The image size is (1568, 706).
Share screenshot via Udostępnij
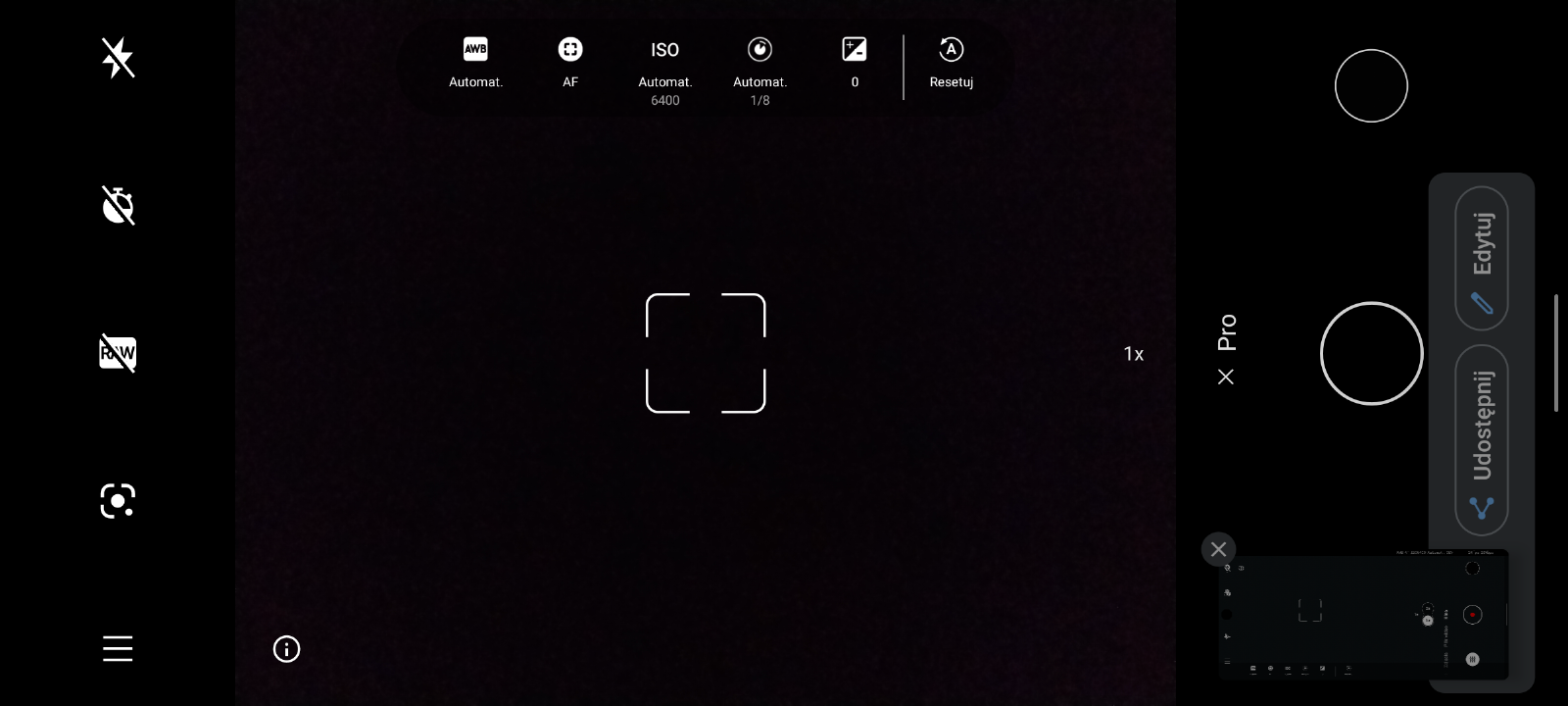point(1481,440)
